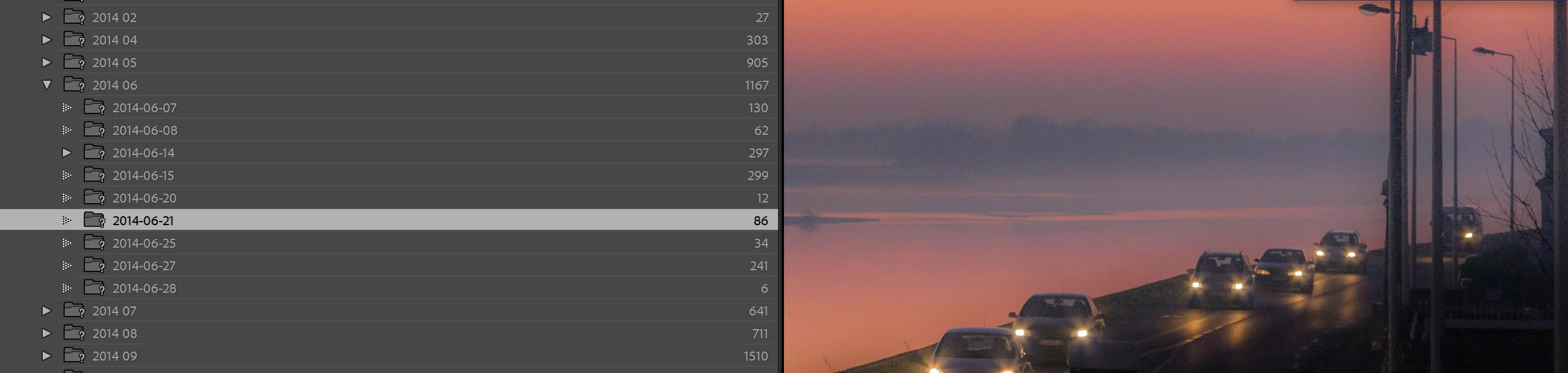Viewport: 1568px width, 373px height.
Task: Select the 2014-06-27 folder row
Action: click(389, 265)
